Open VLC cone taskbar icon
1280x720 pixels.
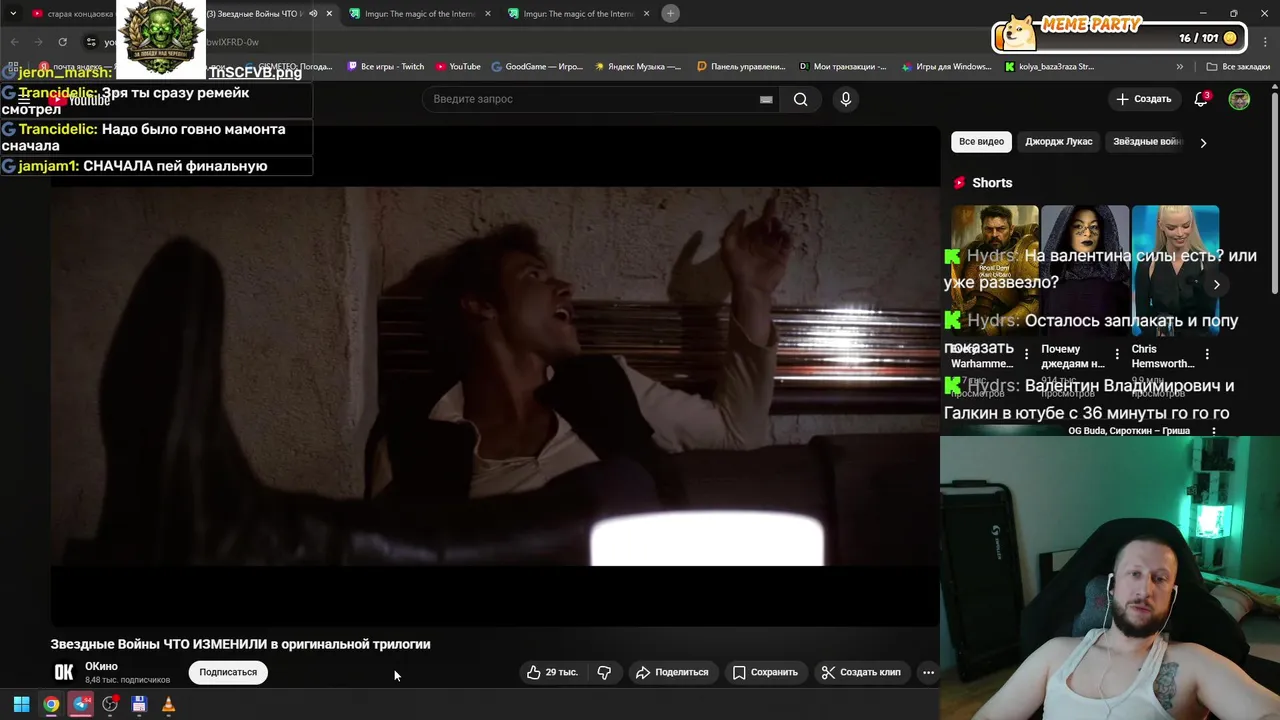click(168, 704)
